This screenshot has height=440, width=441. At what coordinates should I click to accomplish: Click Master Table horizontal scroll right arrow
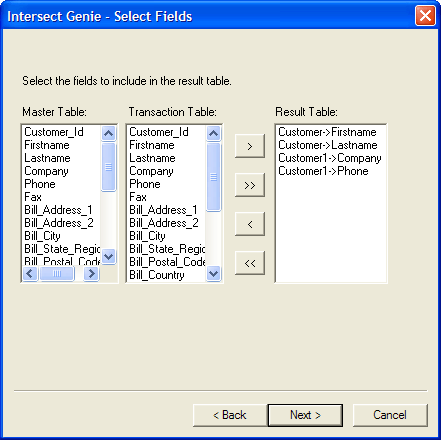pos(91,274)
